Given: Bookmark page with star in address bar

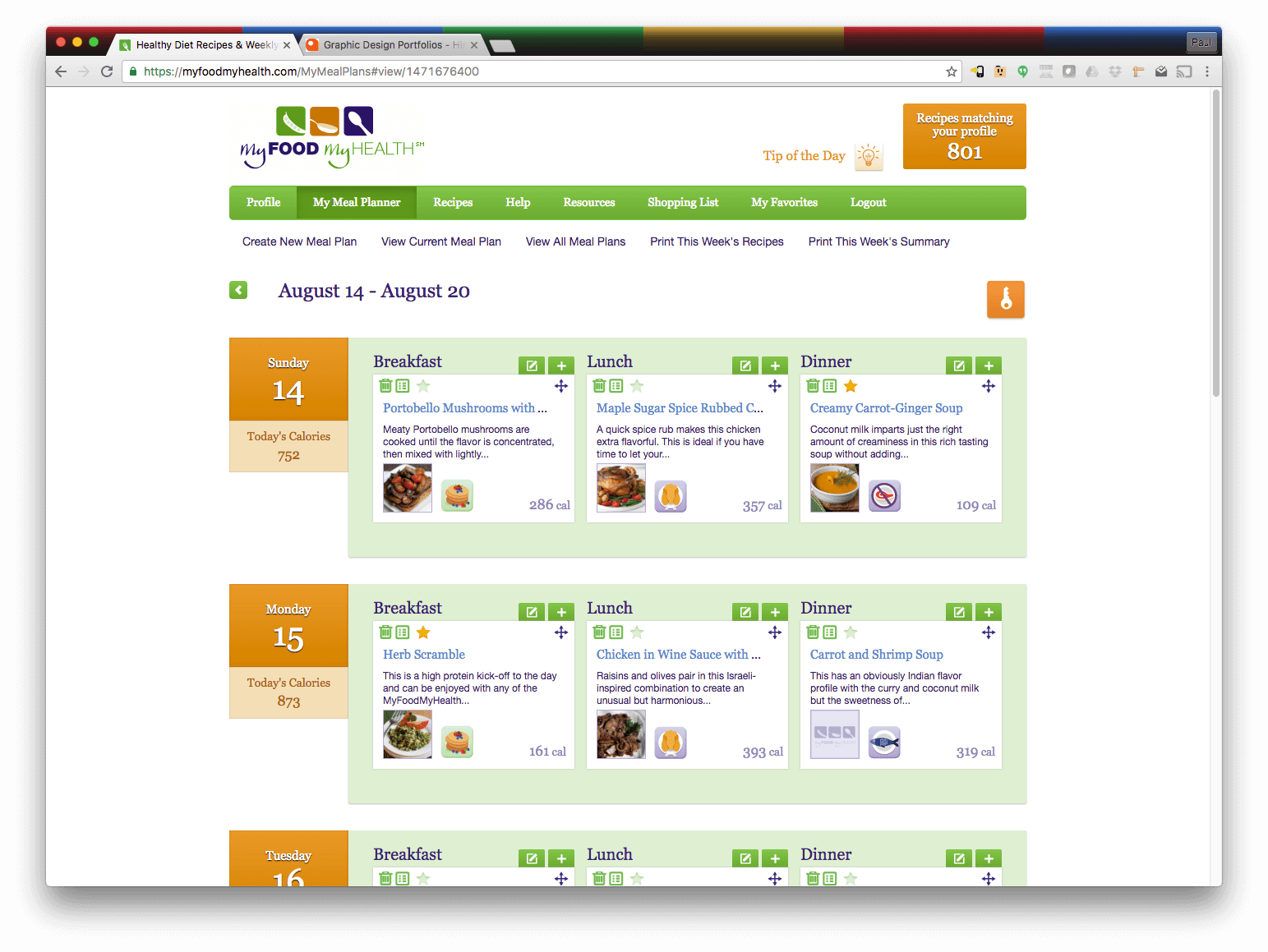Looking at the screenshot, I should coord(952,71).
